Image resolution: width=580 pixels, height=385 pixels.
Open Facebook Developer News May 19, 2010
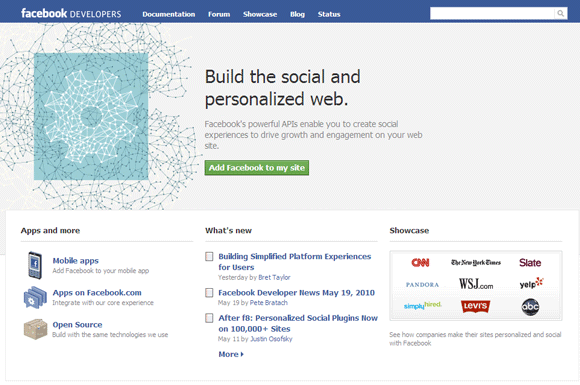click(296, 293)
